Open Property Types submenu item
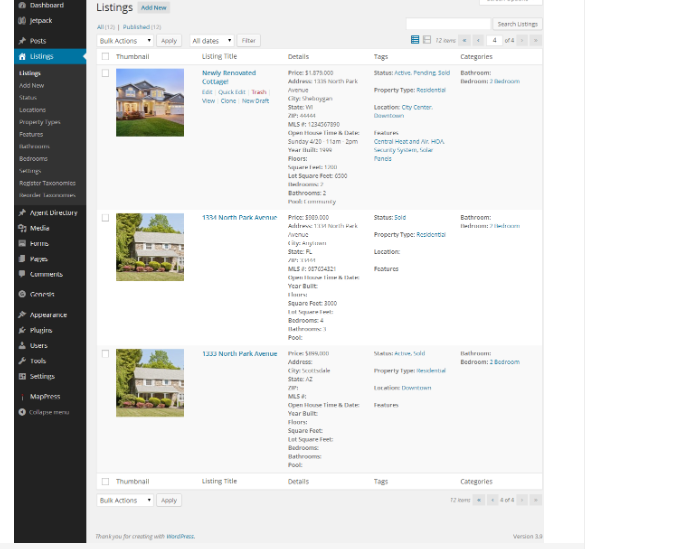Viewport: 688px width, 549px height. [x=40, y=122]
